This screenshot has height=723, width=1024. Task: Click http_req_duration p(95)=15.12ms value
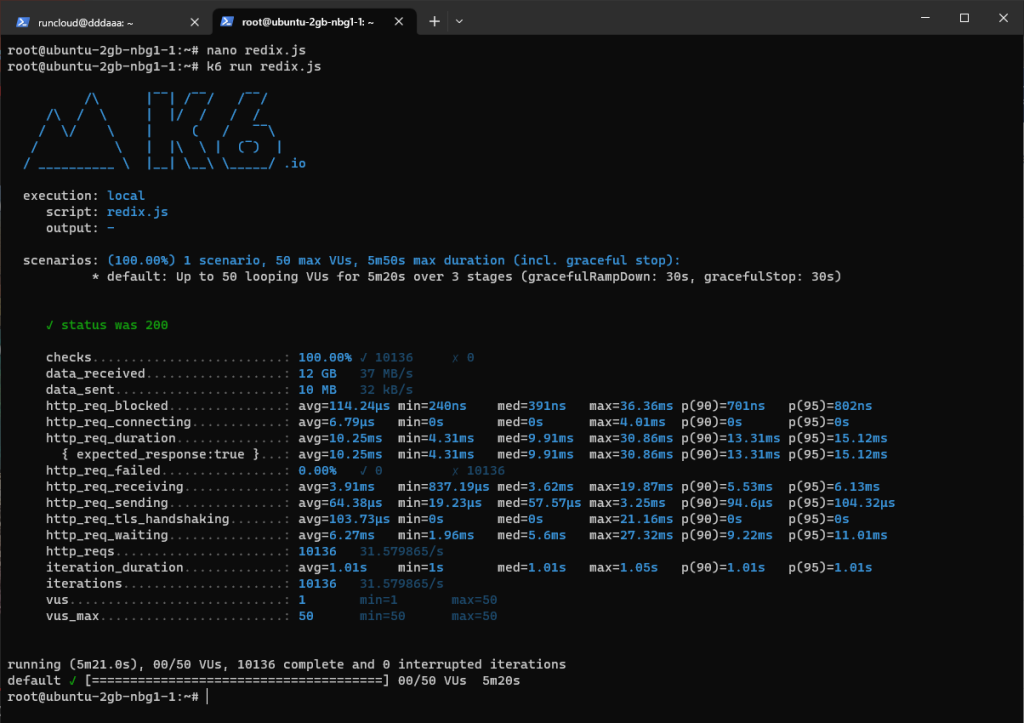(x=838, y=438)
